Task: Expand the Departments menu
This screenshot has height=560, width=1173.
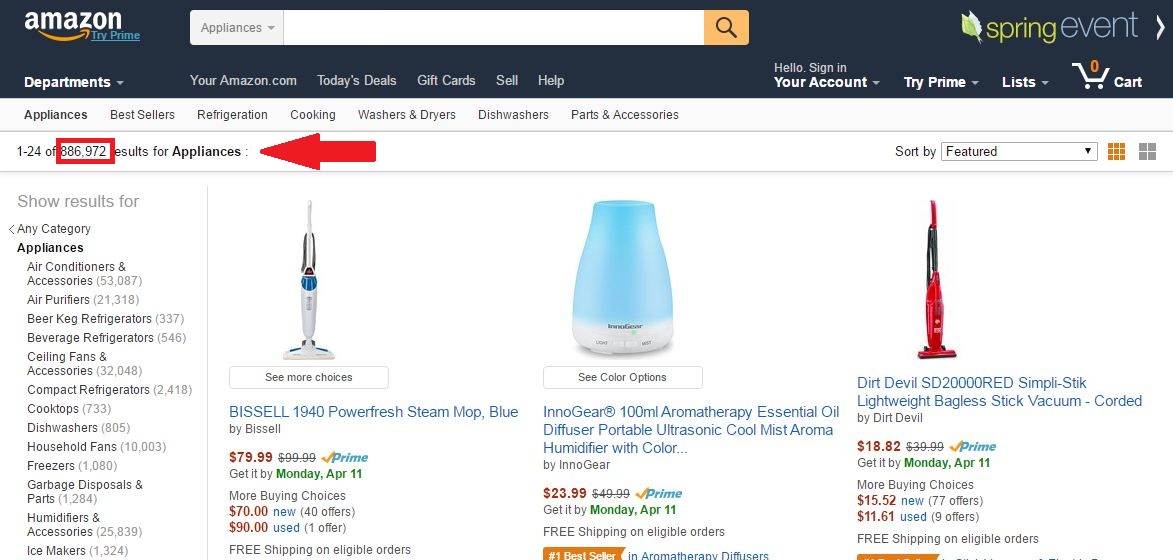Action: pyautogui.click(x=73, y=82)
